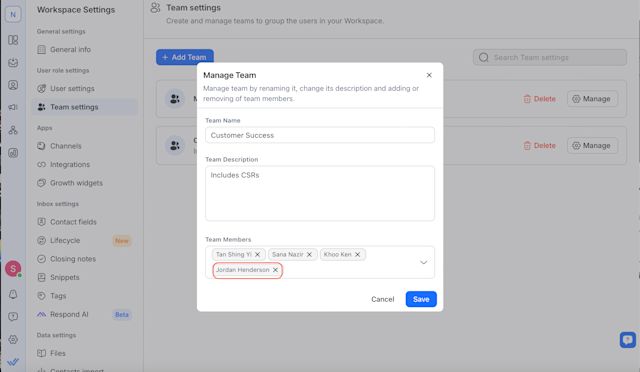Save the team changes

tap(421, 299)
